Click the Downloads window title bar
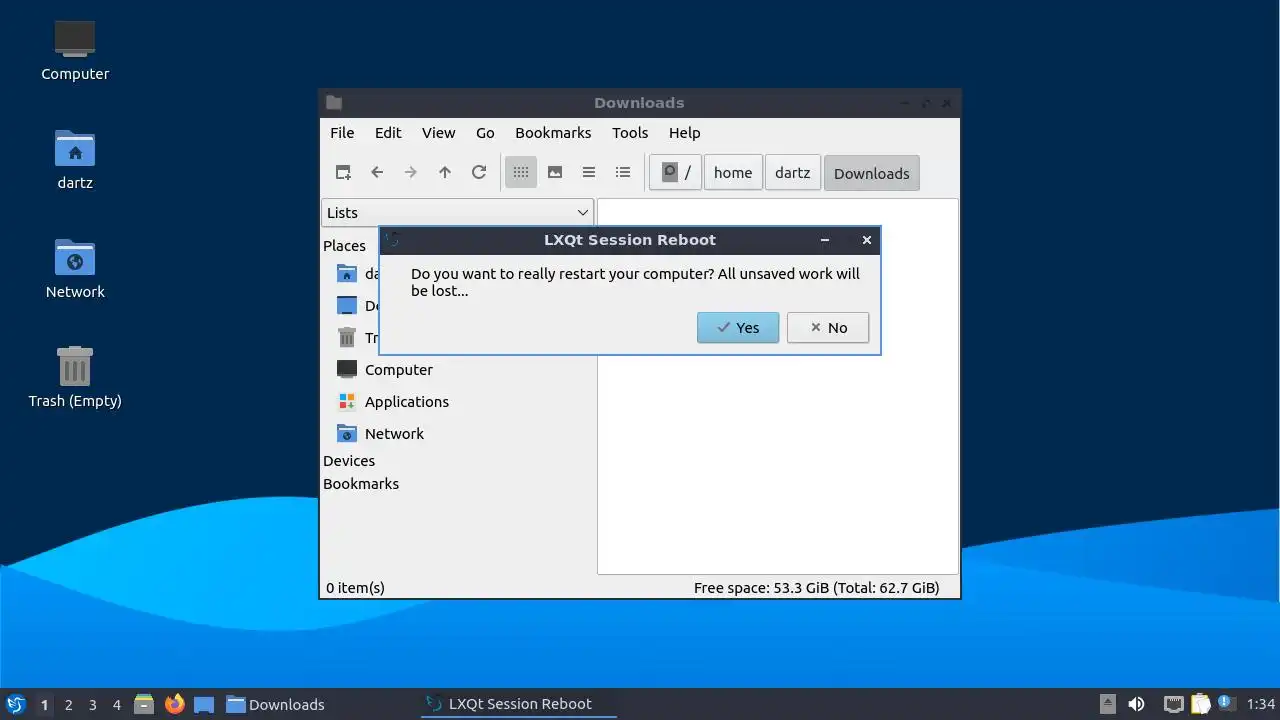 click(639, 103)
